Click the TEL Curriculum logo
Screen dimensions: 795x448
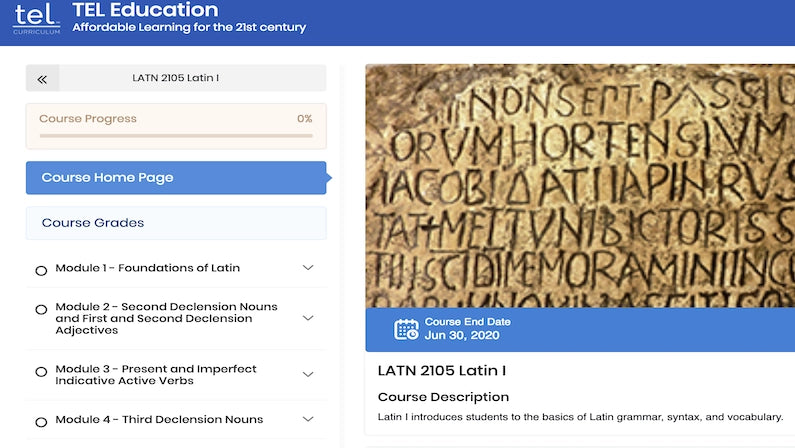37,19
